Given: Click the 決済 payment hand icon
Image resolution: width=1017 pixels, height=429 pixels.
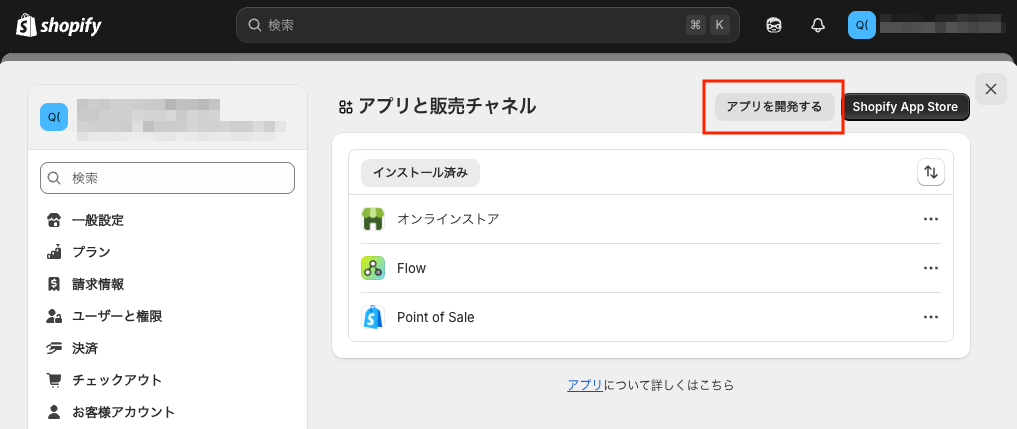Looking at the screenshot, I should pos(54,348).
